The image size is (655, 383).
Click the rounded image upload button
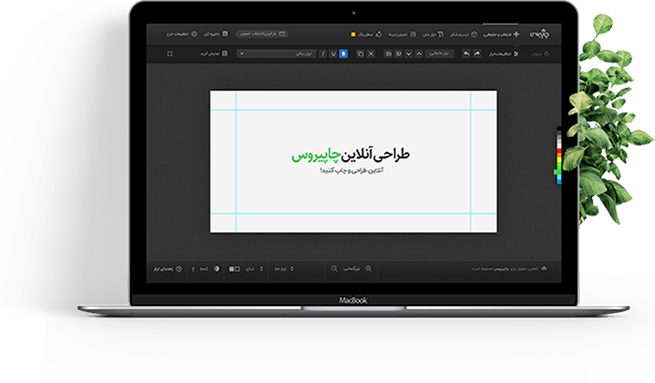tap(262, 34)
